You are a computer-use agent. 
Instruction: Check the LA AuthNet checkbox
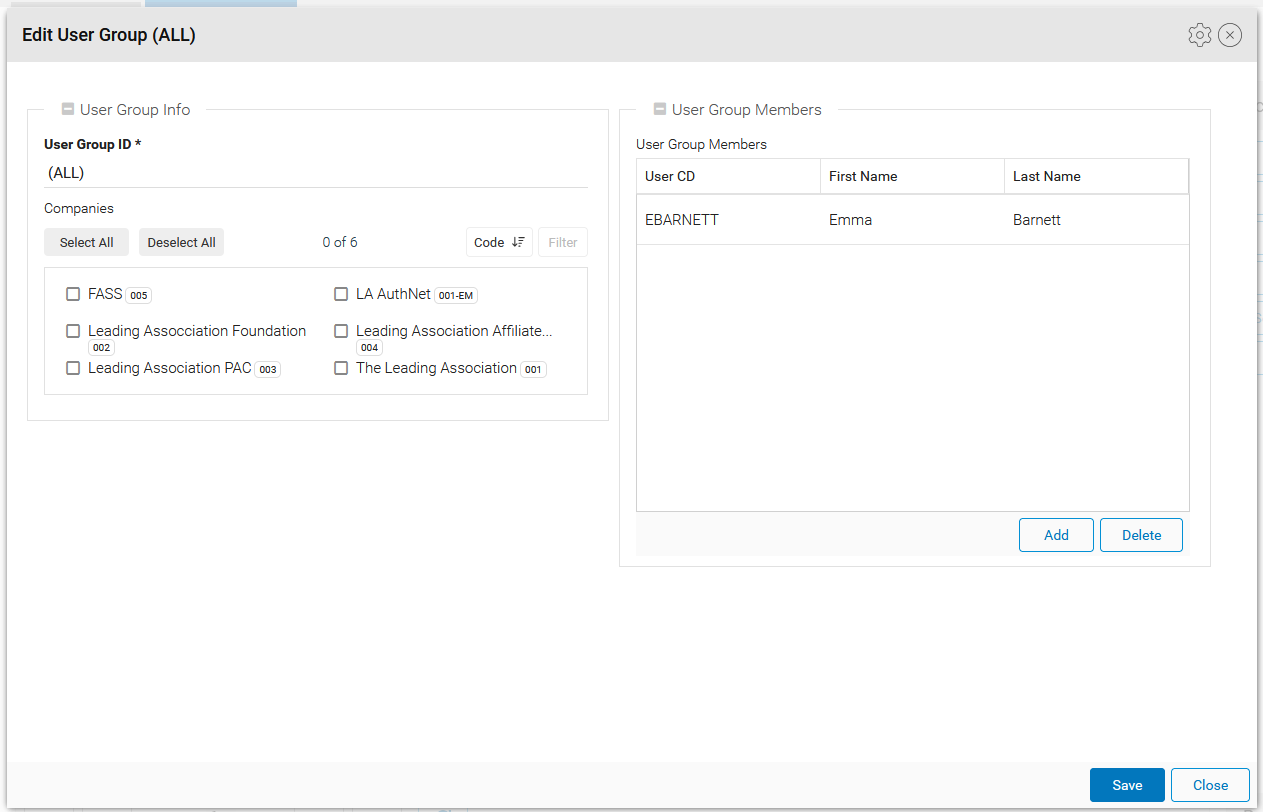click(341, 294)
